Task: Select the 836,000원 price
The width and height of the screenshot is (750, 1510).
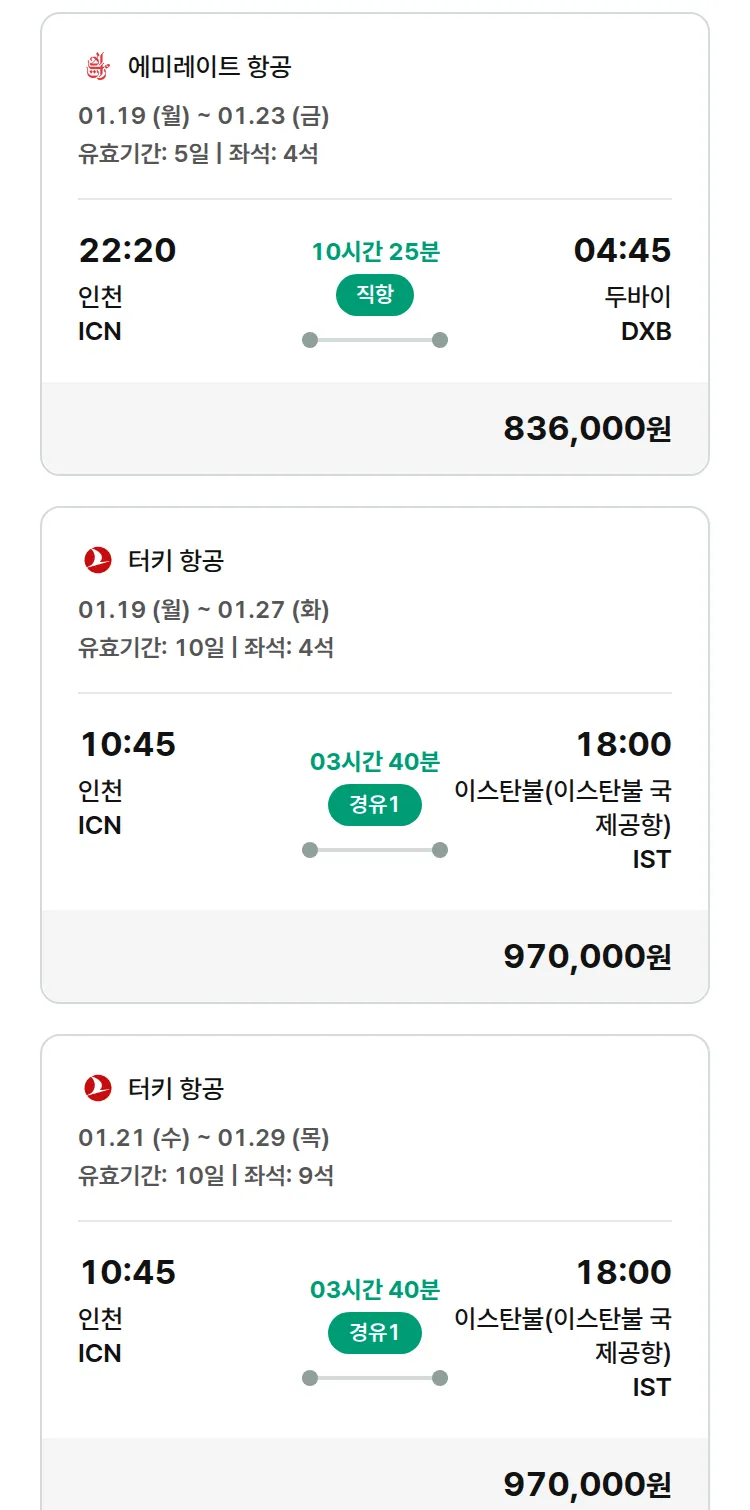Action: click(587, 429)
